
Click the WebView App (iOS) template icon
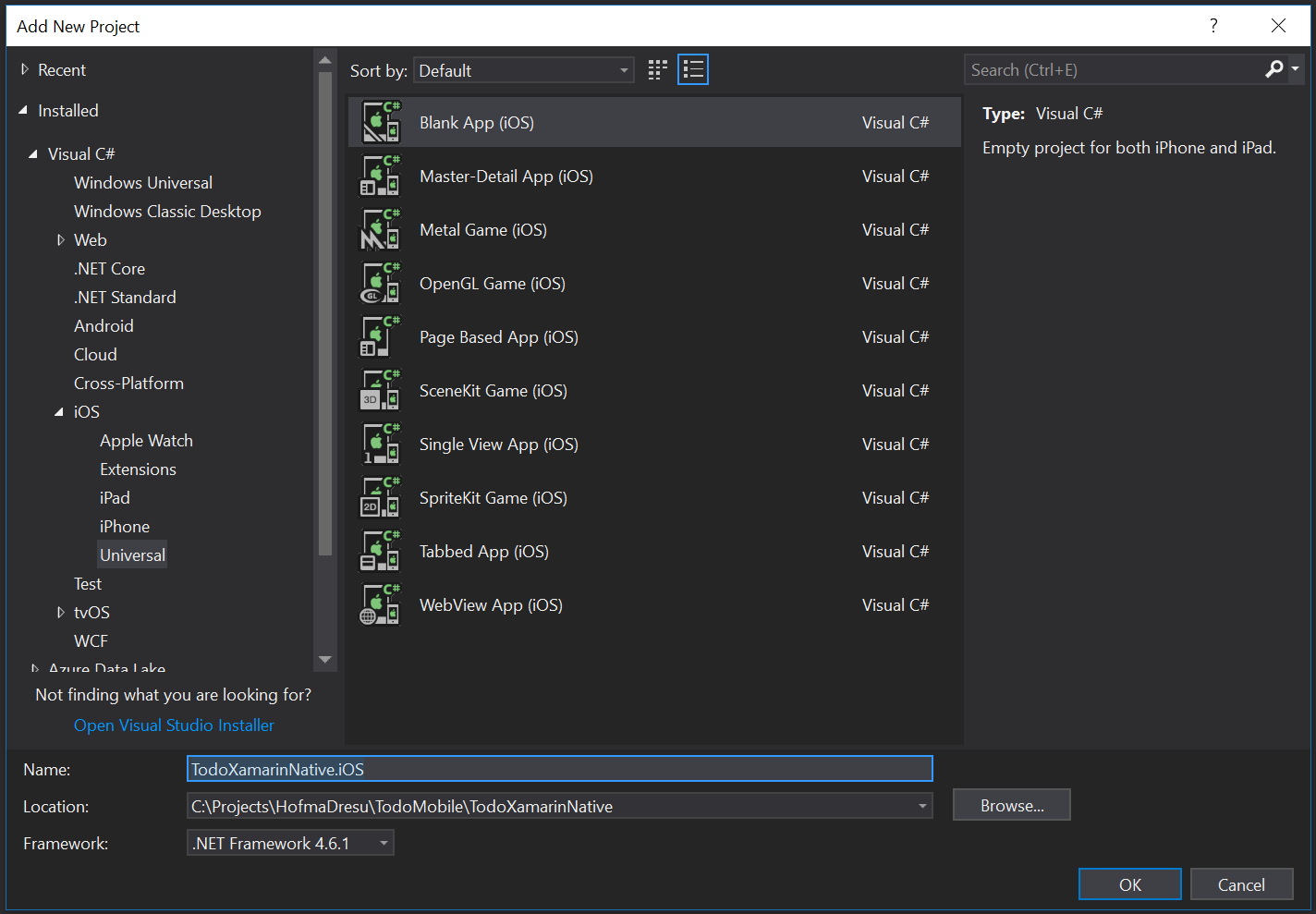[380, 605]
